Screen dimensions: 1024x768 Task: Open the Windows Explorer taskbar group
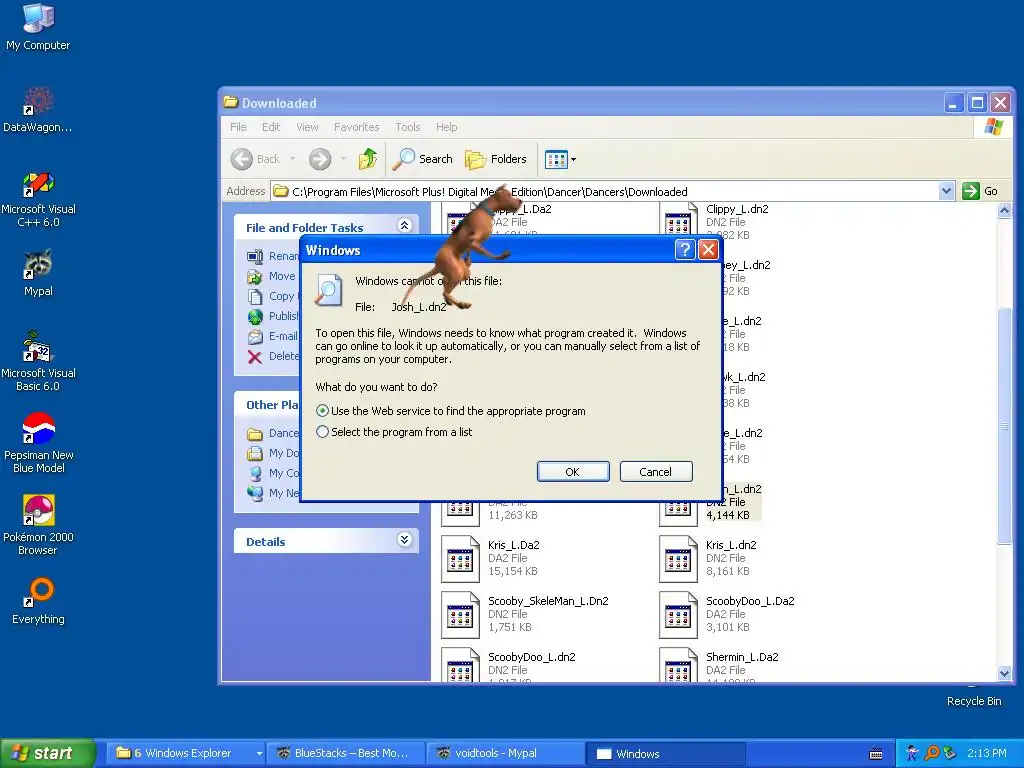tap(188, 753)
